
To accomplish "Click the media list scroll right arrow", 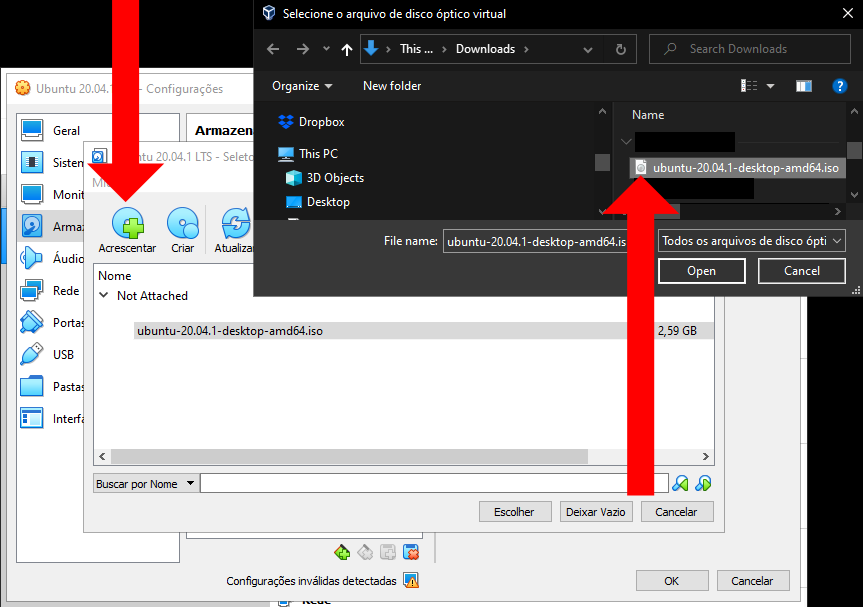I will (706, 456).
